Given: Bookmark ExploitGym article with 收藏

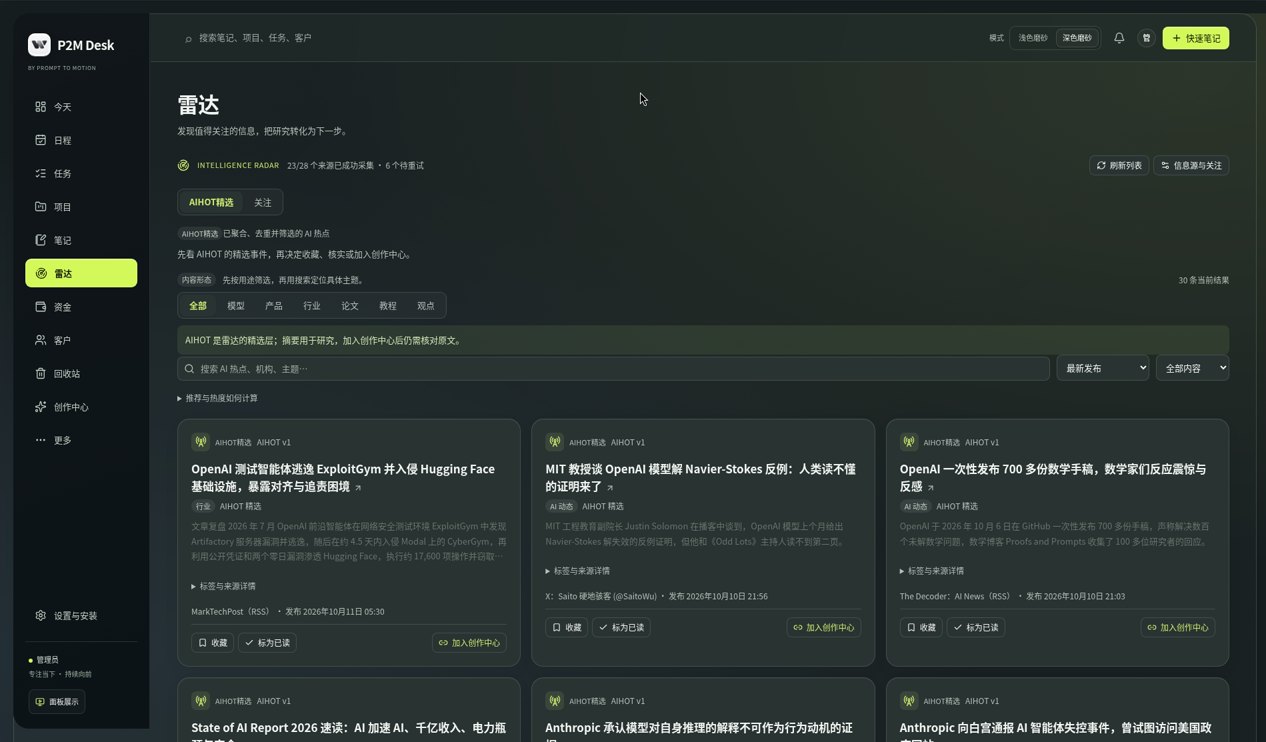Looking at the screenshot, I should pyautogui.click(x=212, y=643).
